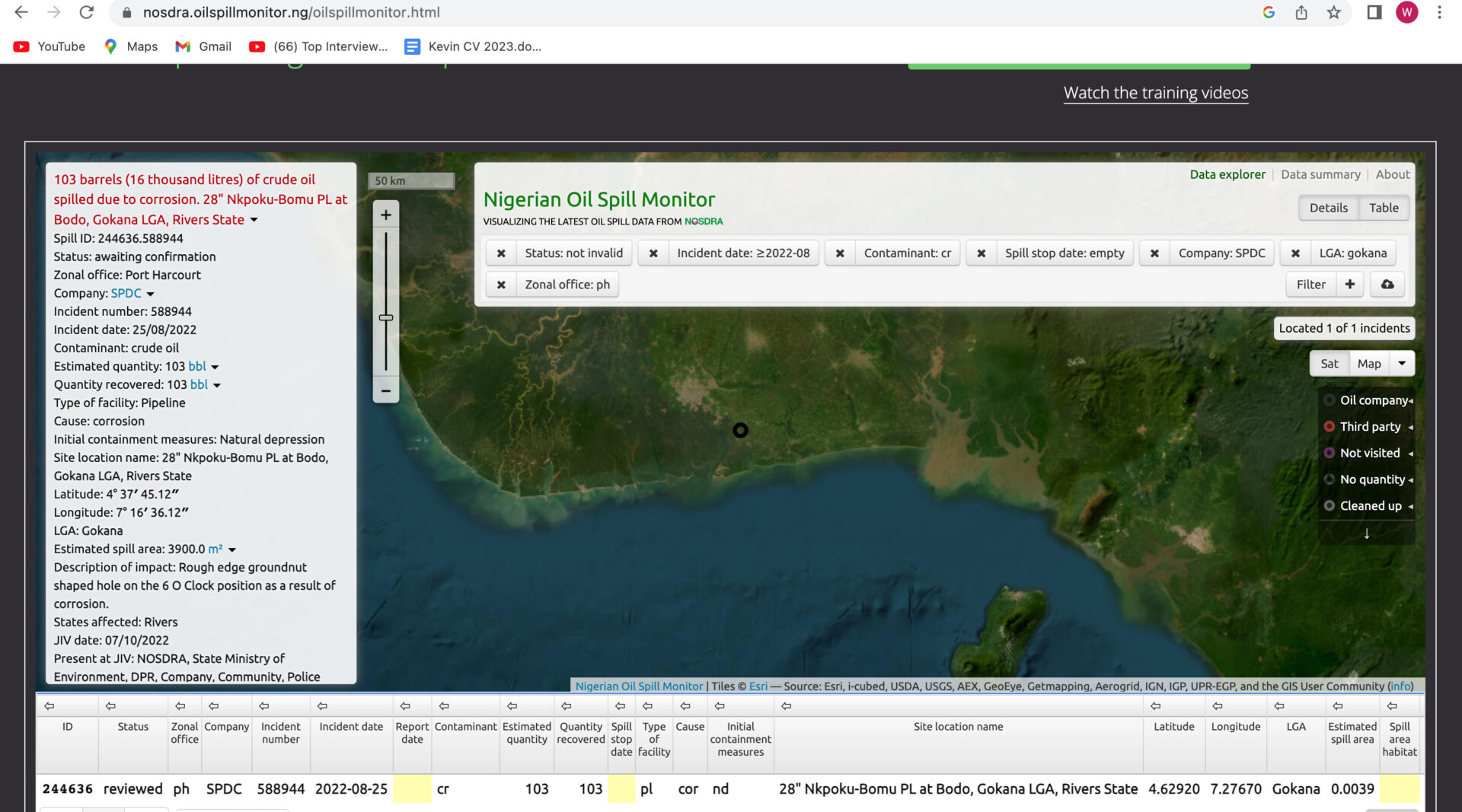Click the map zoom slider handle
The width and height of the screenshot is (1462, 812).
(386, 318)
